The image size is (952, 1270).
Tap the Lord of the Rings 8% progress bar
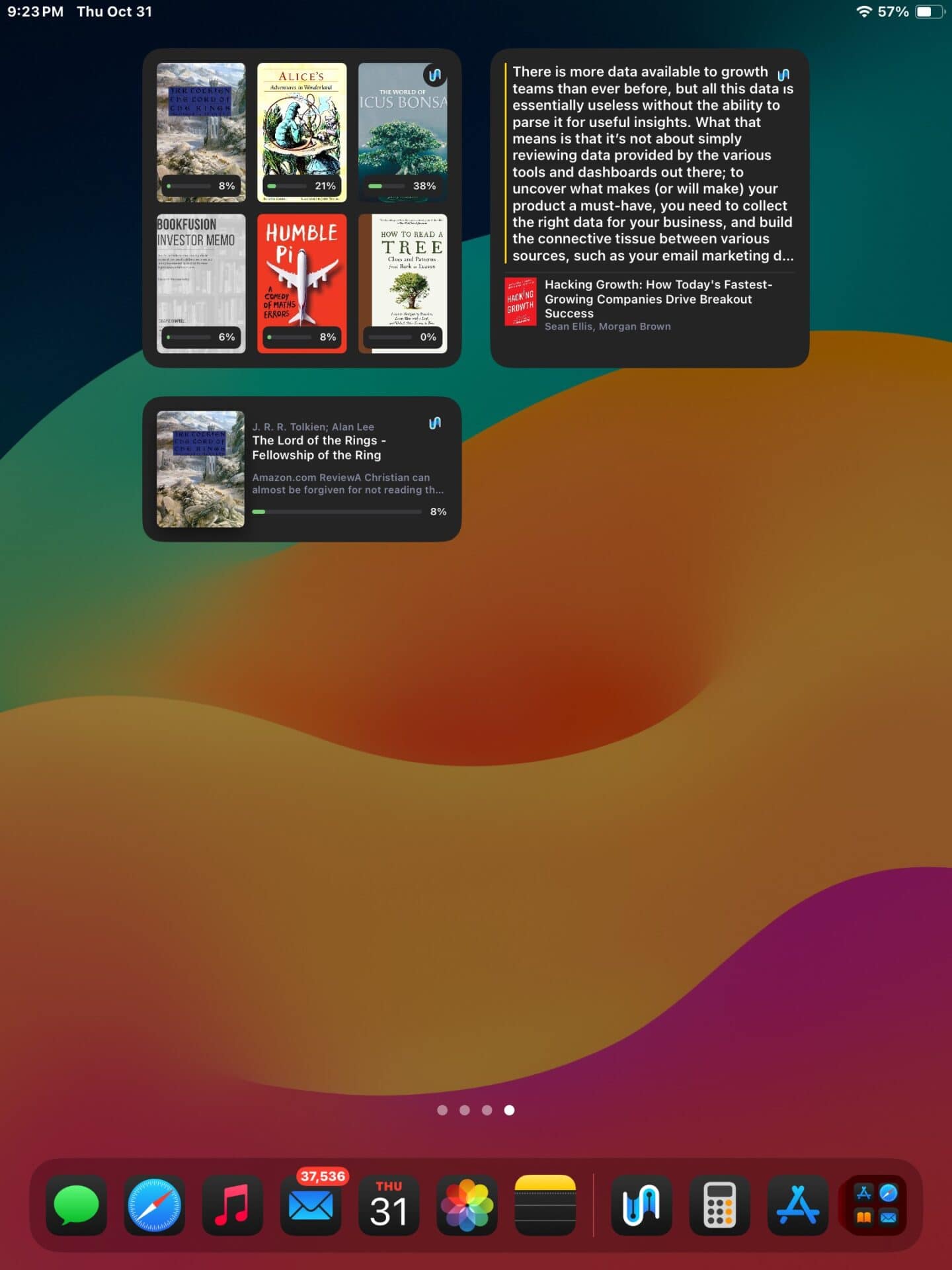[x=337, y=512]
